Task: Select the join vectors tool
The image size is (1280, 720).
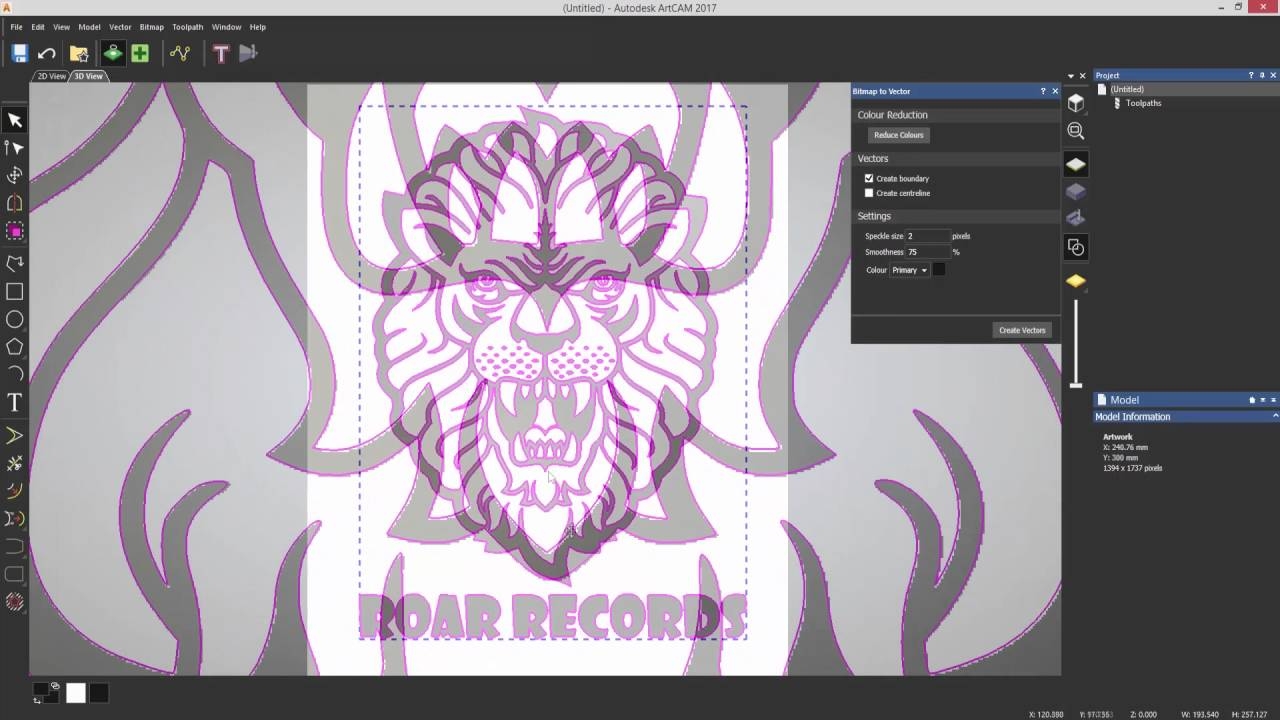Action: [15, 518]
